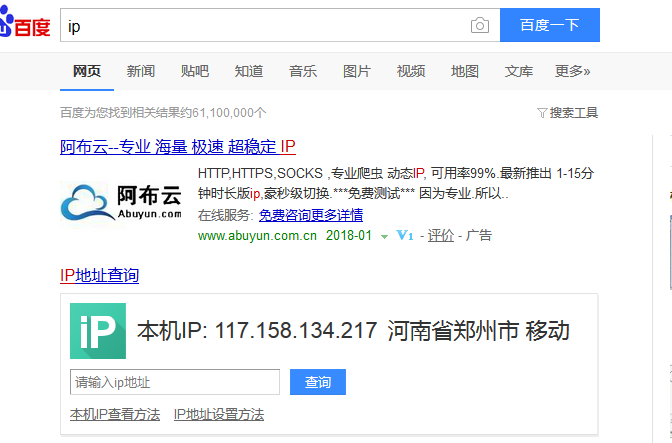672x443 pixels.
Task: Open the 音乐 tab
Action: pos(303,71)
